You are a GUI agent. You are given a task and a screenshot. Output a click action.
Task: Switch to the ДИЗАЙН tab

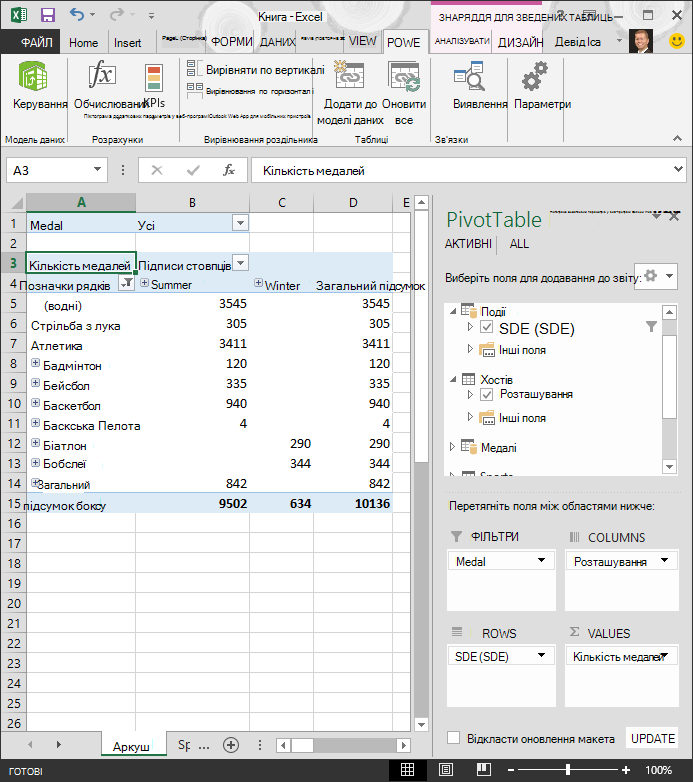(x=520, y=42)
